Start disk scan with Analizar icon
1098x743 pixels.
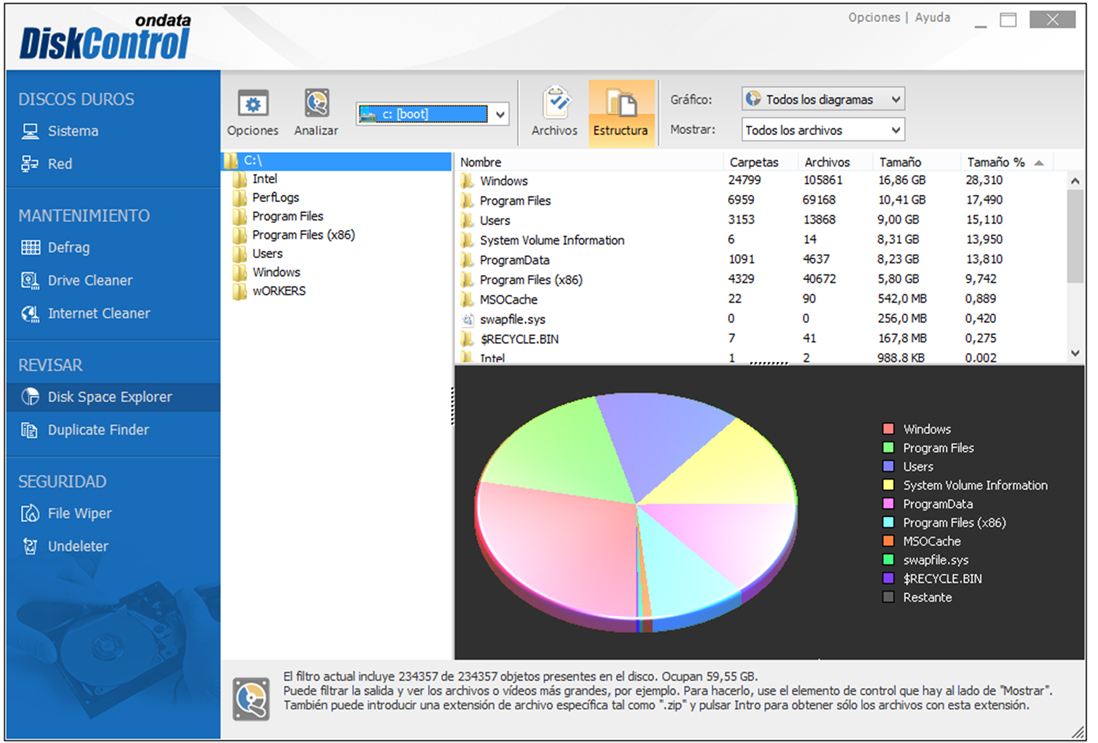click(x=317, y=104)
